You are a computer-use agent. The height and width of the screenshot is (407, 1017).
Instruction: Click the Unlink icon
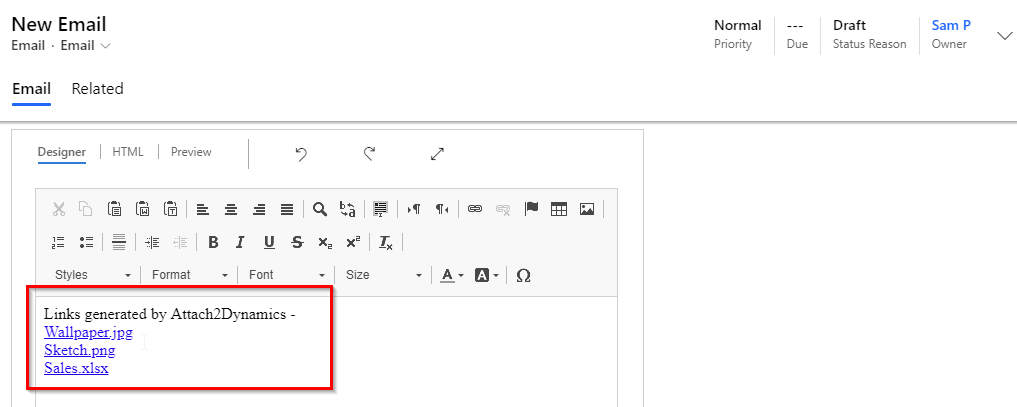click(503, 209)
